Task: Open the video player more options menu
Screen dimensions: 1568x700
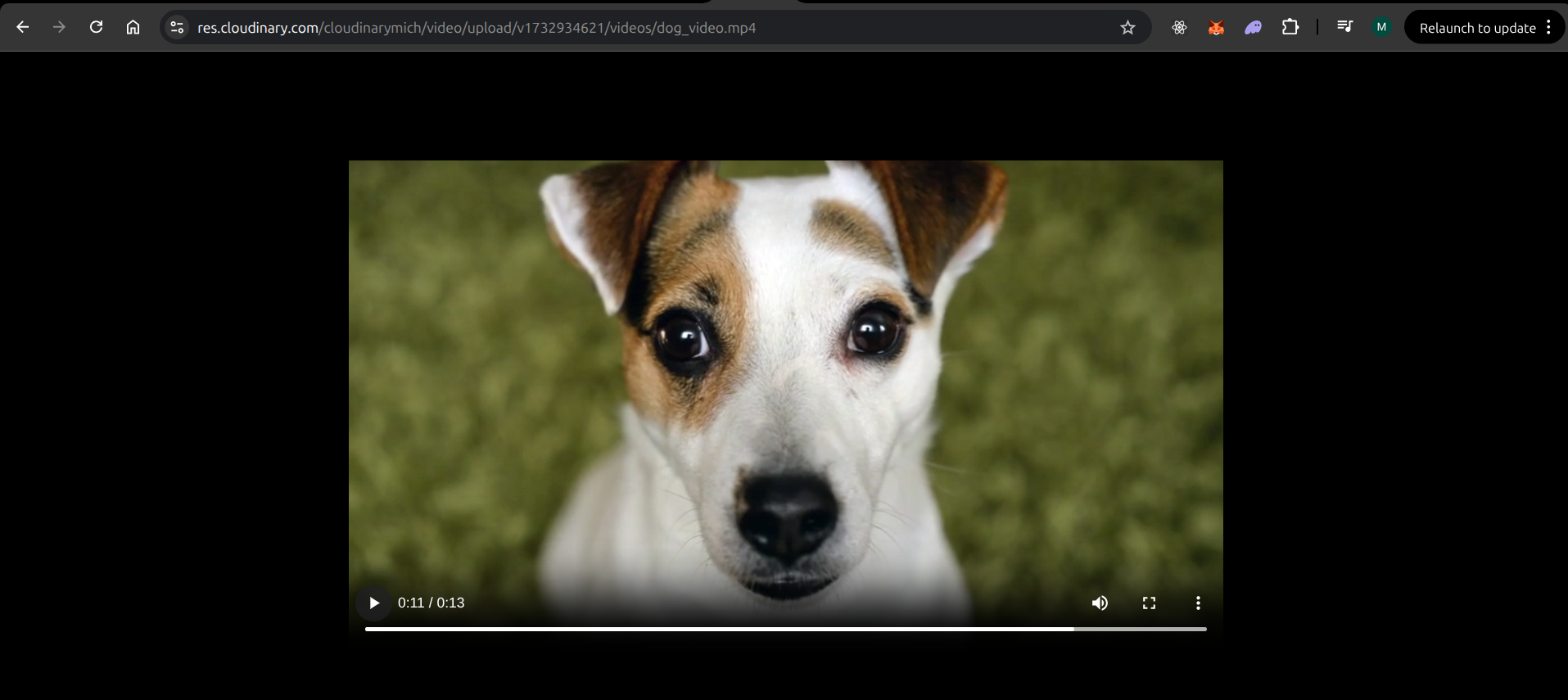Action: pyautogui.click(x=1198, y=603)
